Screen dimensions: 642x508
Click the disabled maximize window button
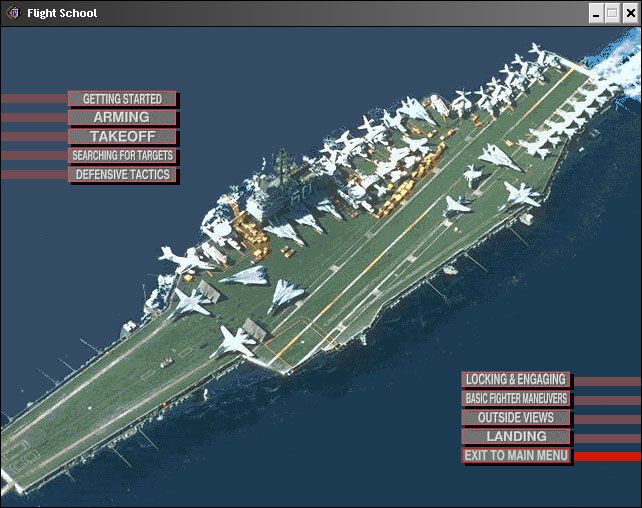(611, 13)
